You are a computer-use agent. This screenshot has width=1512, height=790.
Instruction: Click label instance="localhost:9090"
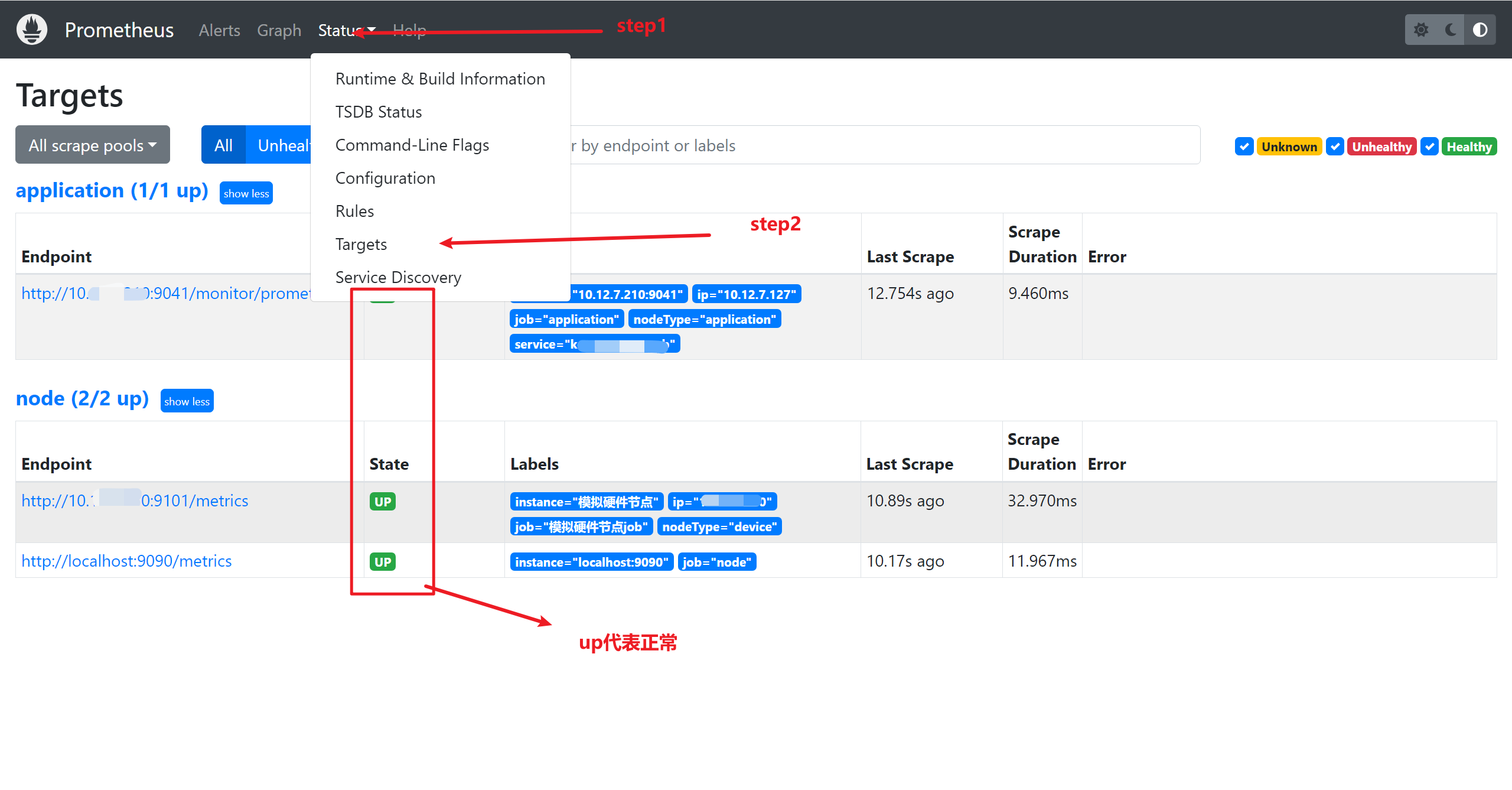pos(592,562)
